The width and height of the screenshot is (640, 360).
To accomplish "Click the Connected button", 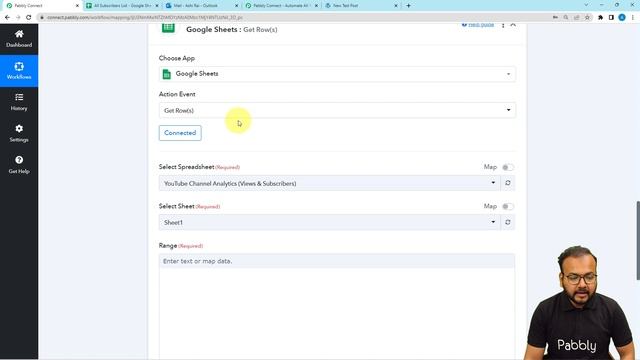I will [x=180, y=133].
